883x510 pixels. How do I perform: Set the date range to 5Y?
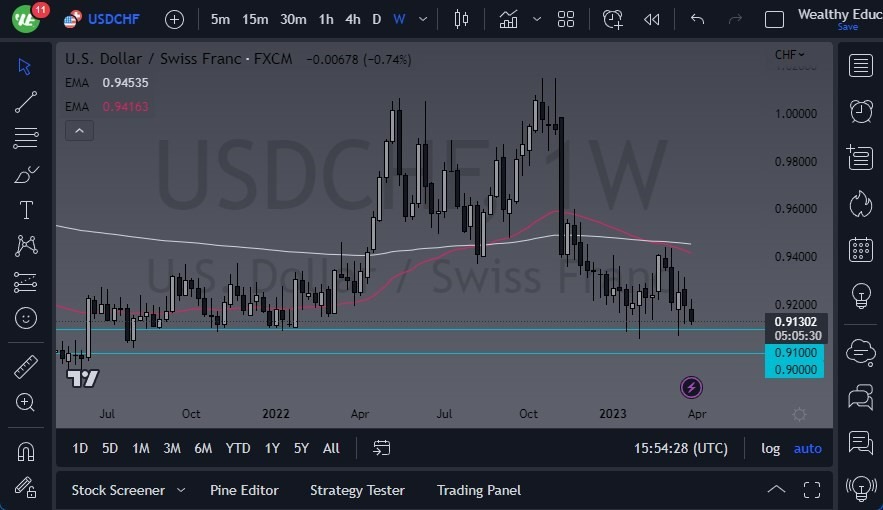(x=301, y=448)
